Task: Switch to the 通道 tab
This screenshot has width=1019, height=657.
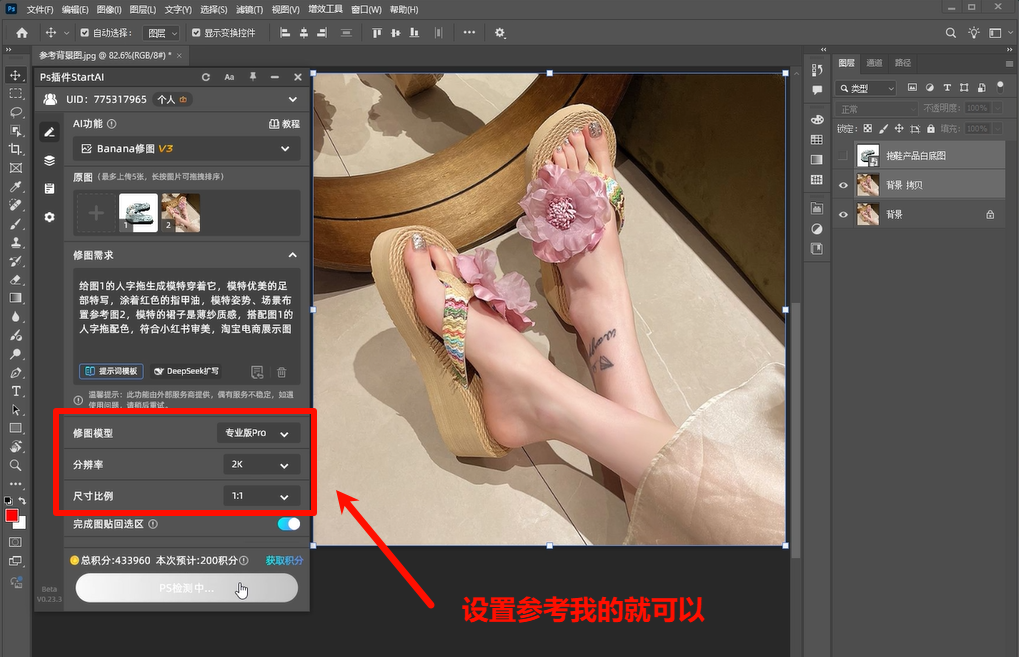Action: pyautogui.click(x=873, y=62)
